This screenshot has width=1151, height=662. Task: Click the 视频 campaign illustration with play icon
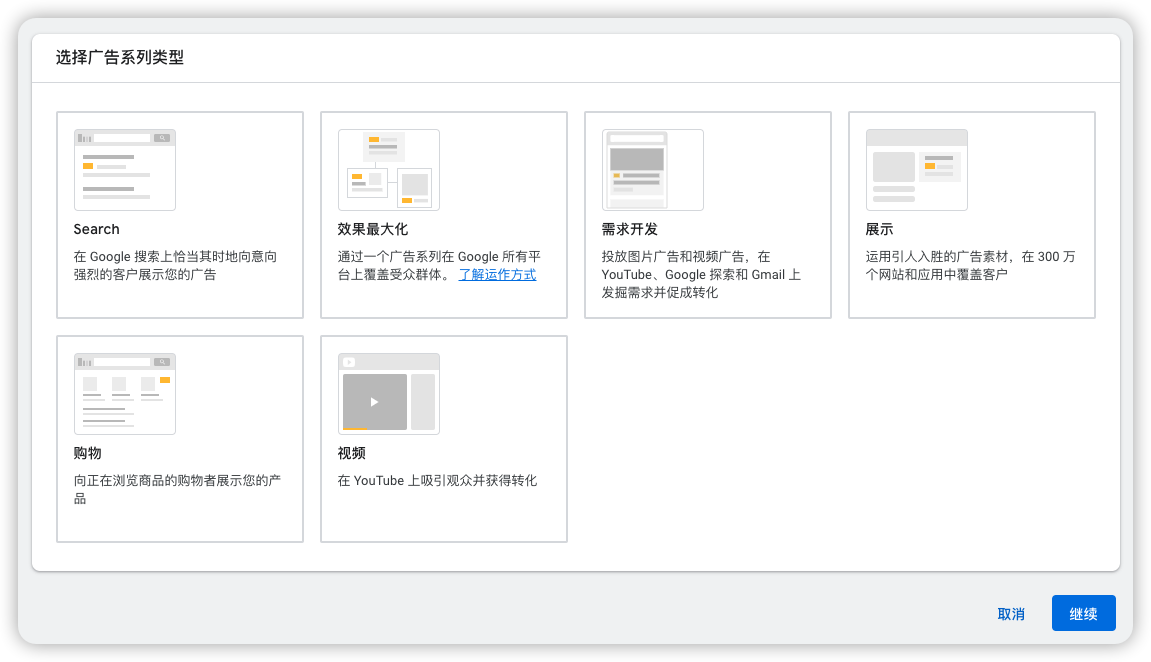point(388,394)
